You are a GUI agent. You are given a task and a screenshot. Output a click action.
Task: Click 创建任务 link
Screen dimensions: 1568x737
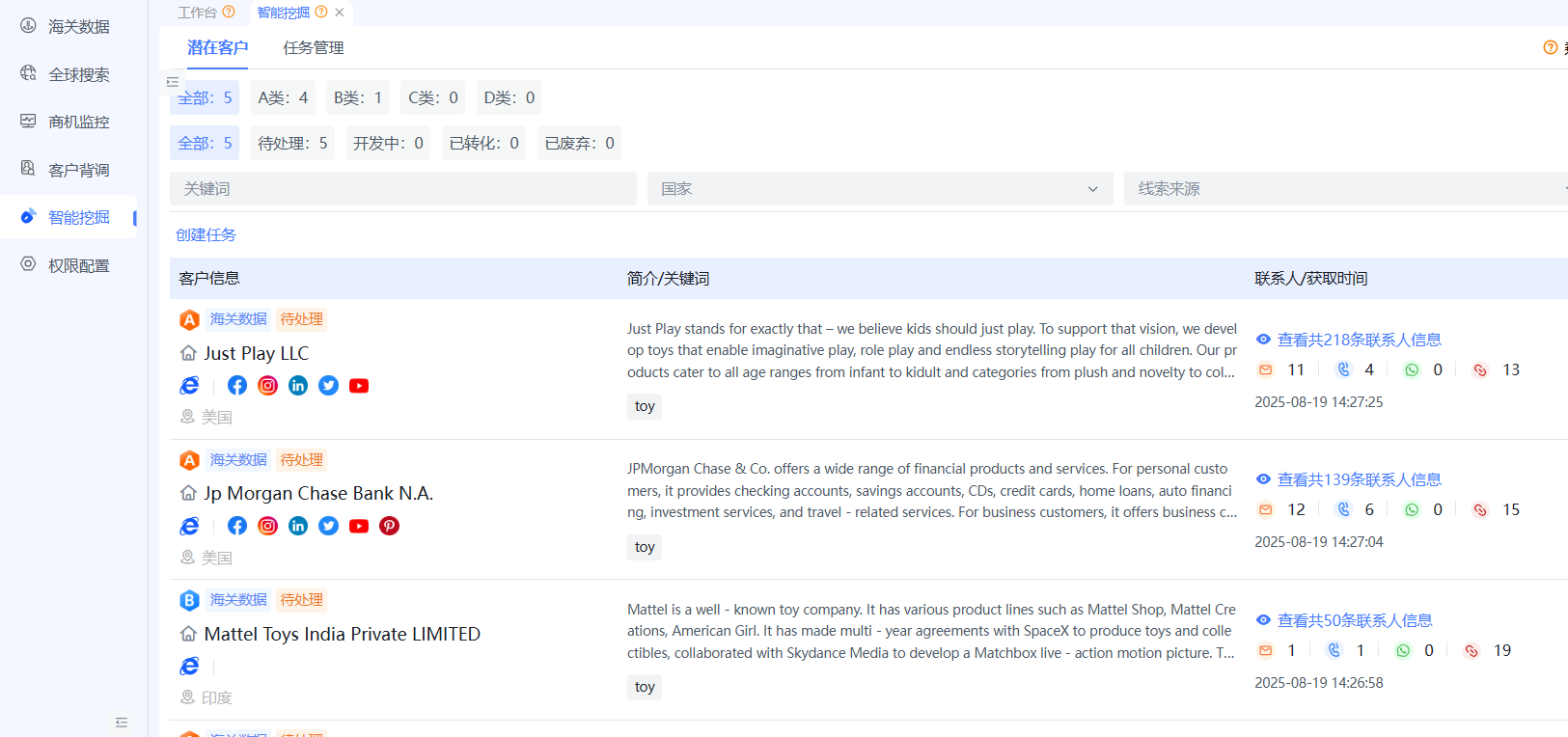pos(206,235)
